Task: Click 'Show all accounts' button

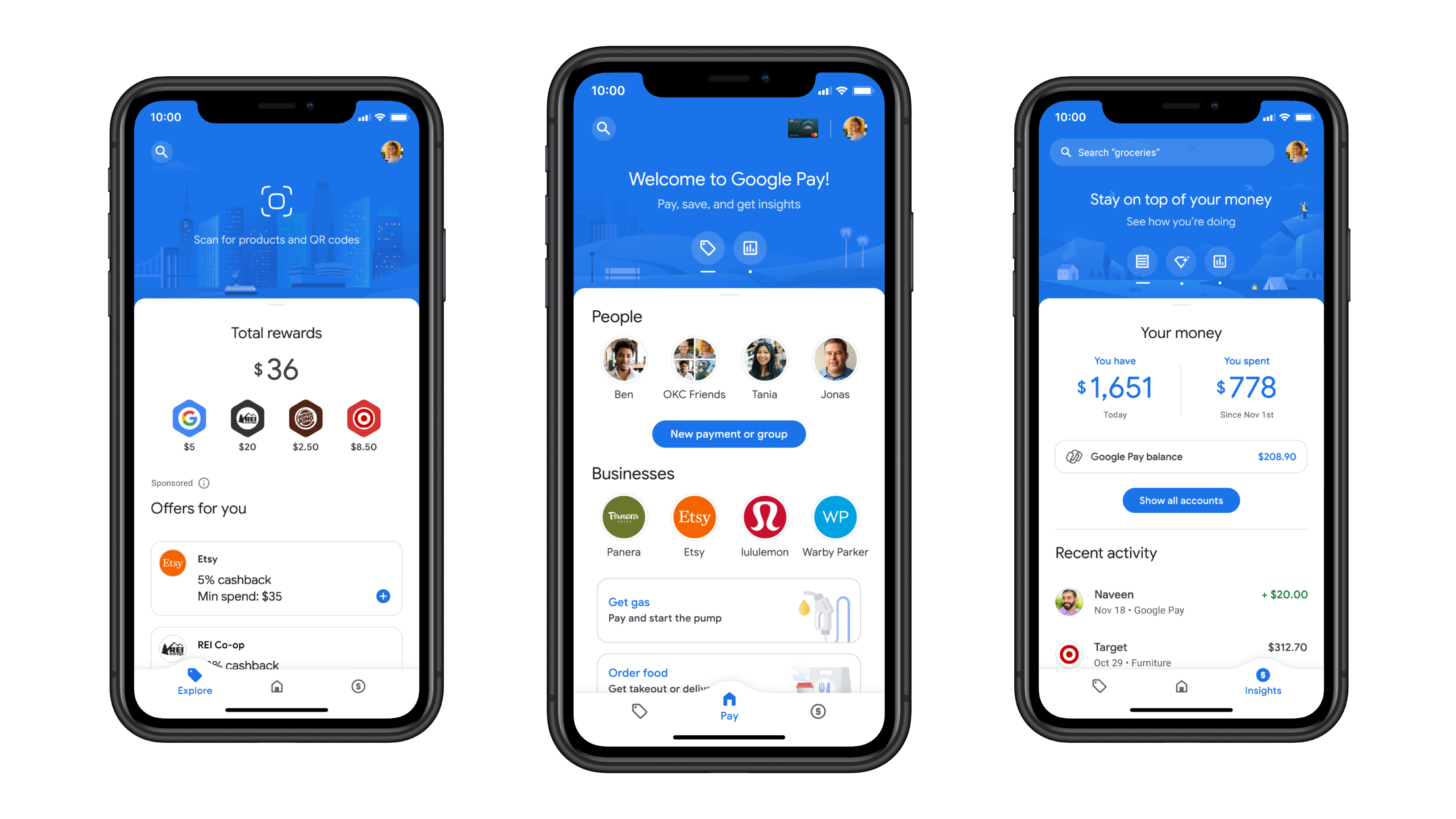Action: 1181,500
